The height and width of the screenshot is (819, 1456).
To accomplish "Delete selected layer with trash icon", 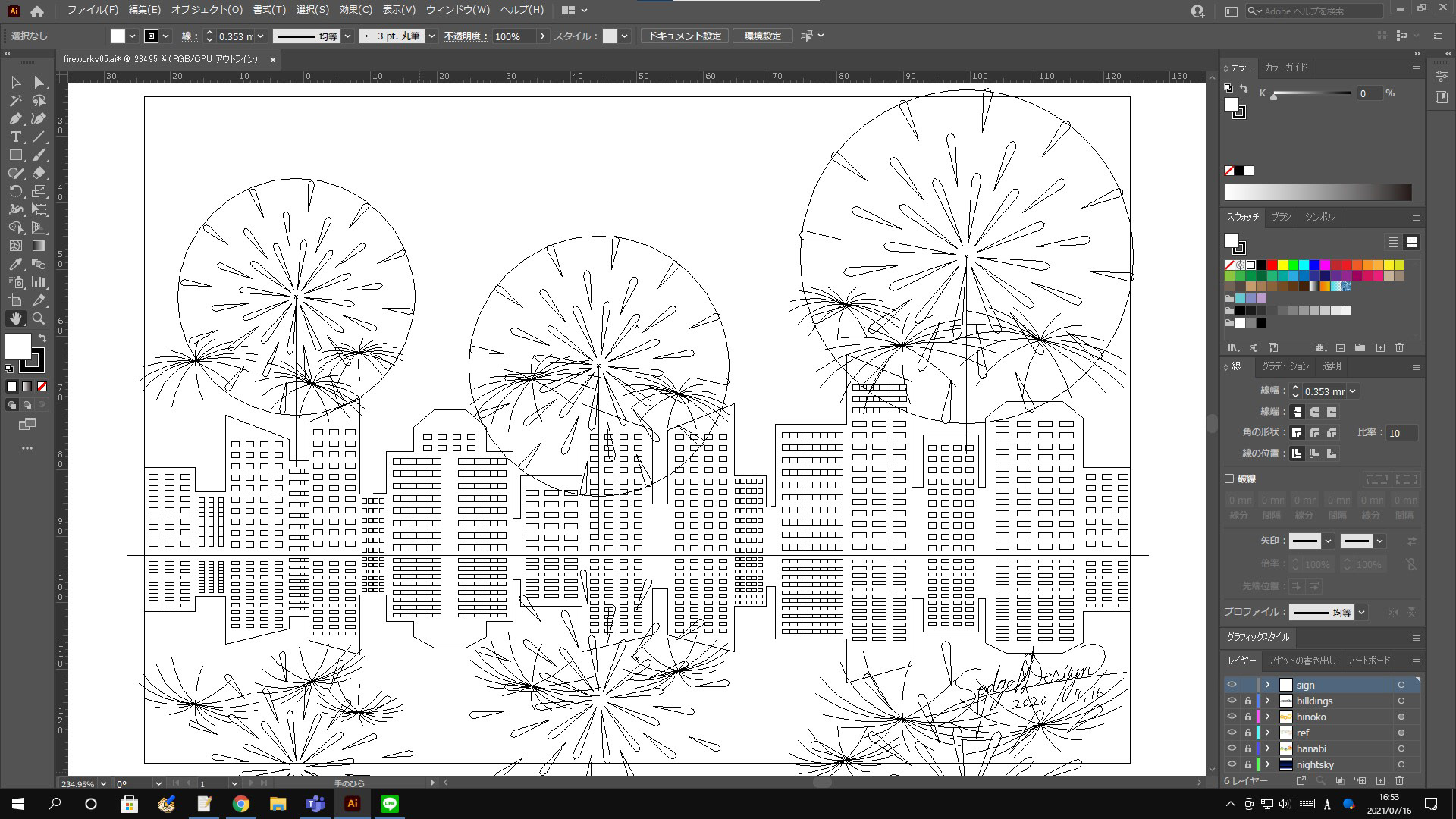I will (x=1400, y=780).
